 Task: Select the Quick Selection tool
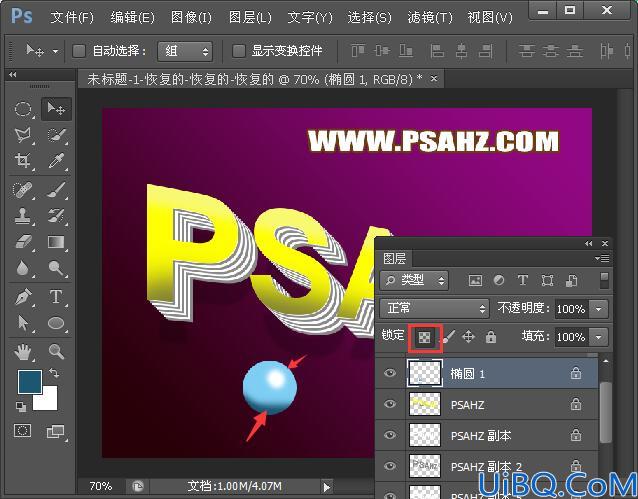click(x=56, y=135)
